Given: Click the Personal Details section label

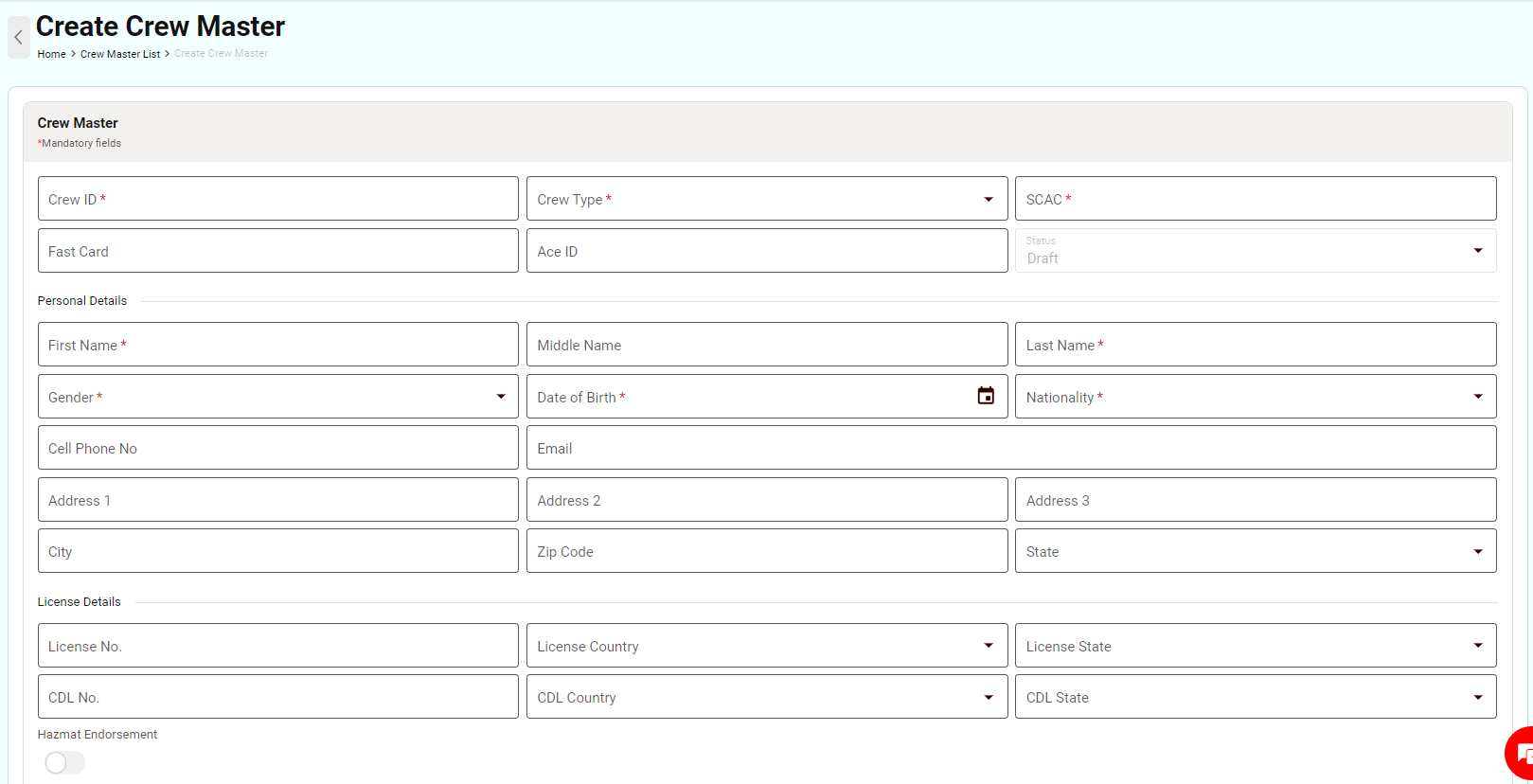Looking at the screenshot, I should [x=81, y=301].
